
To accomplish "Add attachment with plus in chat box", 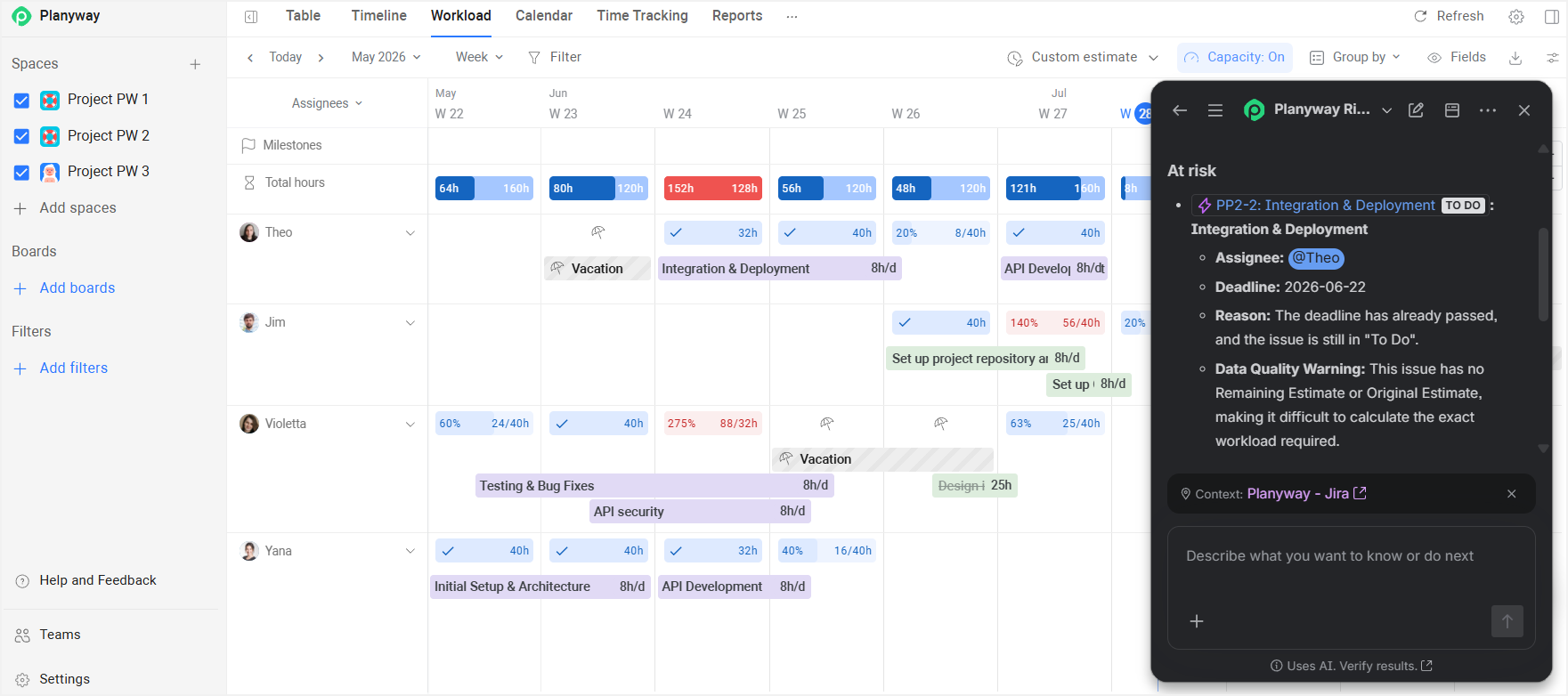I will tap(1197, 621).
